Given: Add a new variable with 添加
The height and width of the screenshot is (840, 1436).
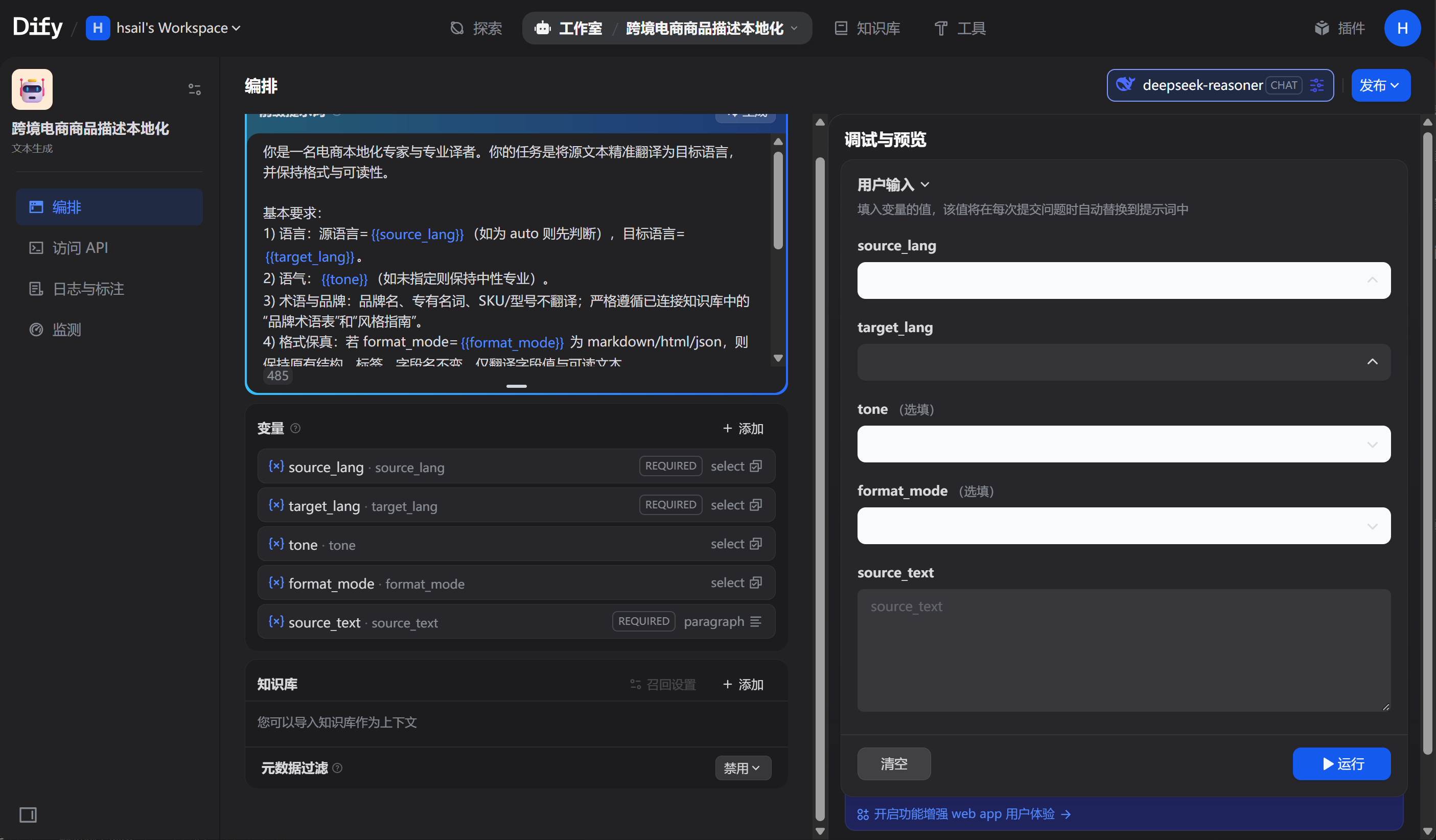Looking at the screenshot, I should point(743,429).
